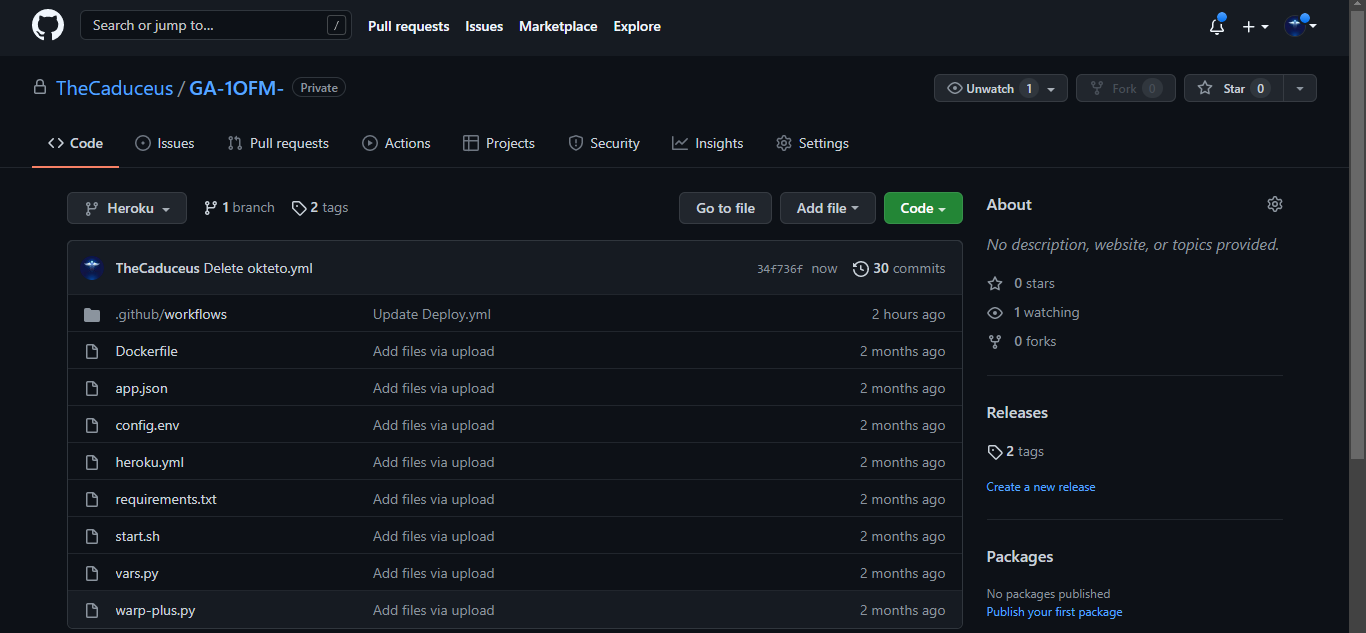The image size is (1366, 633).
Task: Click the file icon beside vars.py
Action: 92,573
